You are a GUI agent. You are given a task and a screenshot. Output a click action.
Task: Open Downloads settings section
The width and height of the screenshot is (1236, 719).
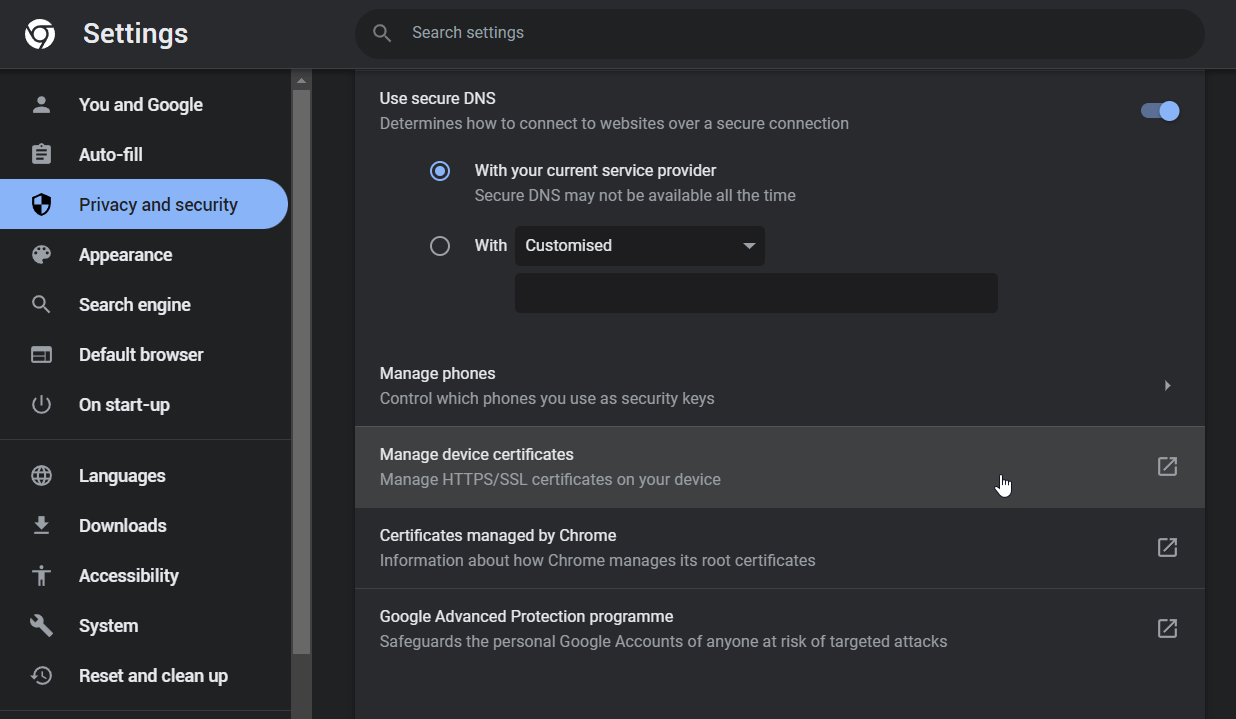coord(145,525)
